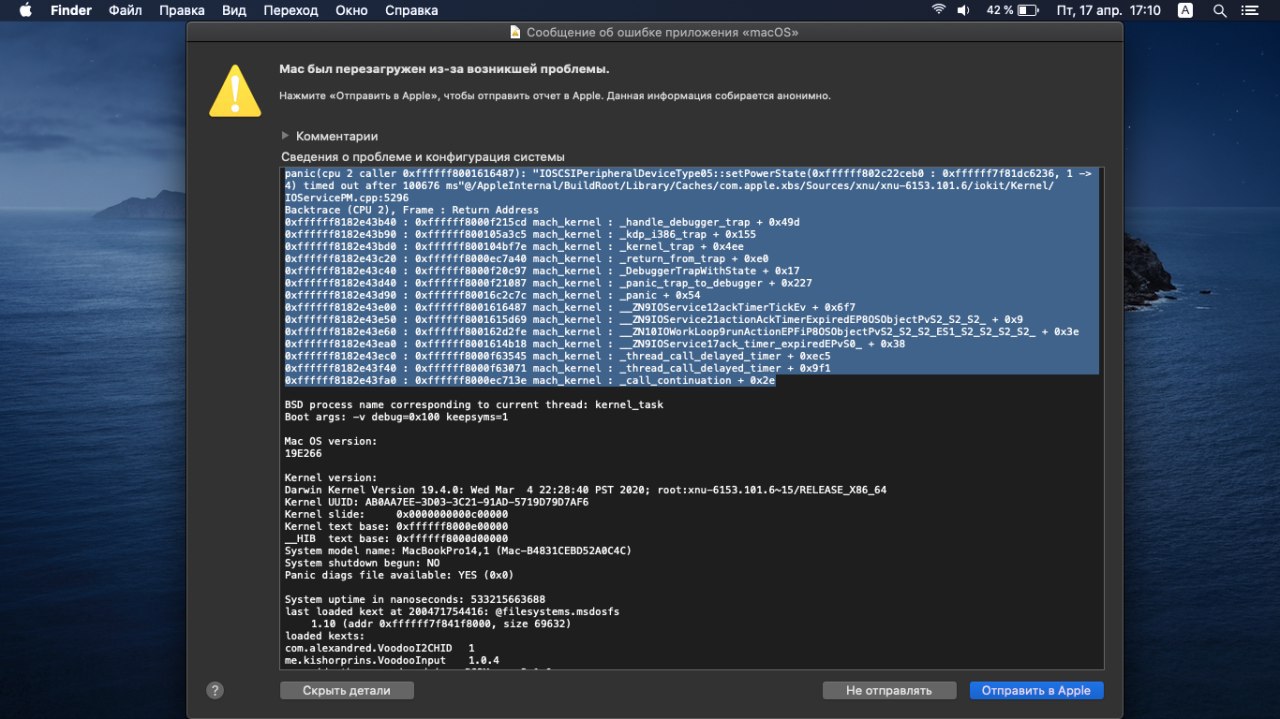Click the Kernel slide line
This screenshot has width=1280, height=719.
396,514
